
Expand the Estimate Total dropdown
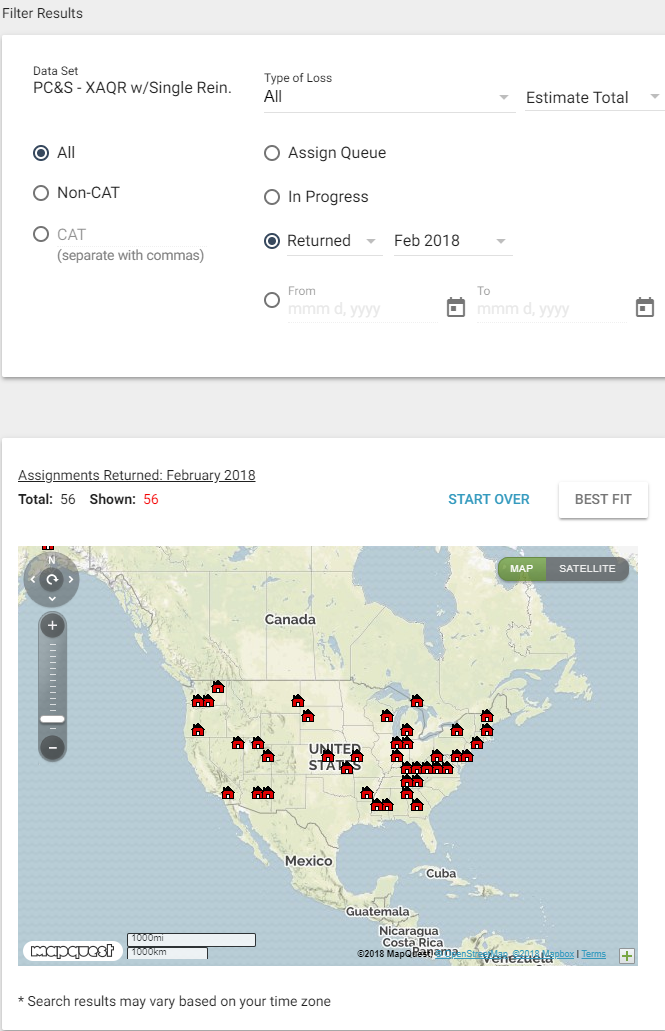[x=594, y=97]
